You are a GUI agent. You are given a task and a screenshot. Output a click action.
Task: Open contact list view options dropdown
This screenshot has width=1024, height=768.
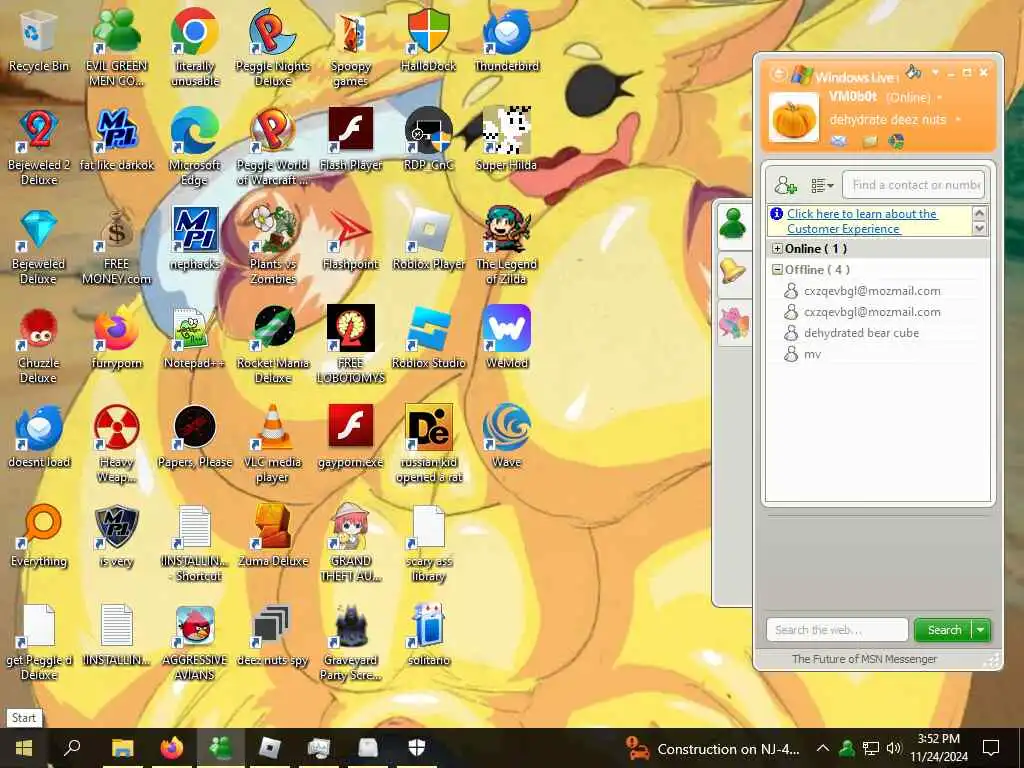(822, 185)
